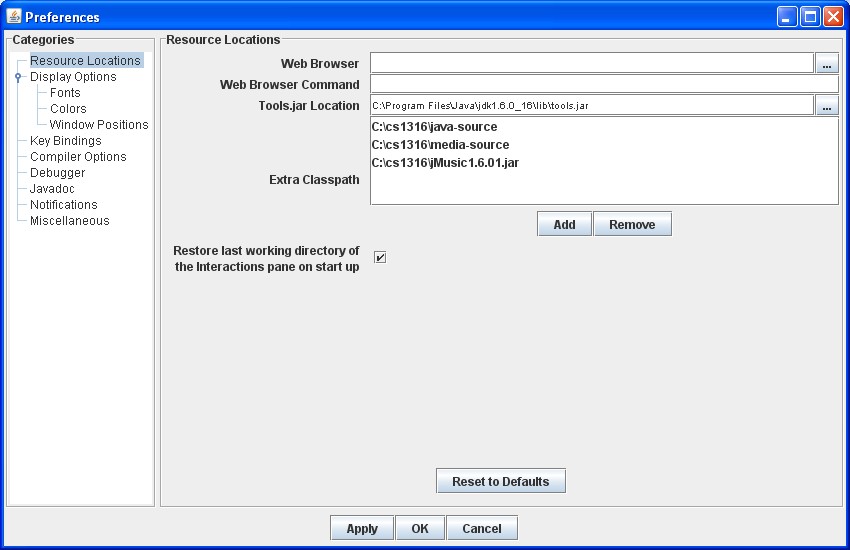Image resolution: width=850 pixels, height=550 pixels.
Task: Click the Java icon in the title bar
Action: coord(14,16)
